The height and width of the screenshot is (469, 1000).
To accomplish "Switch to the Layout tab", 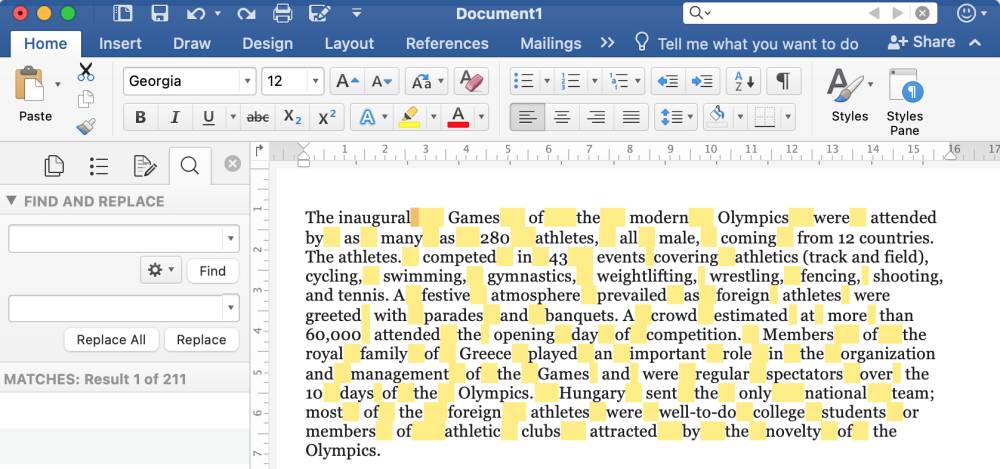I will [x=349, y=43].
